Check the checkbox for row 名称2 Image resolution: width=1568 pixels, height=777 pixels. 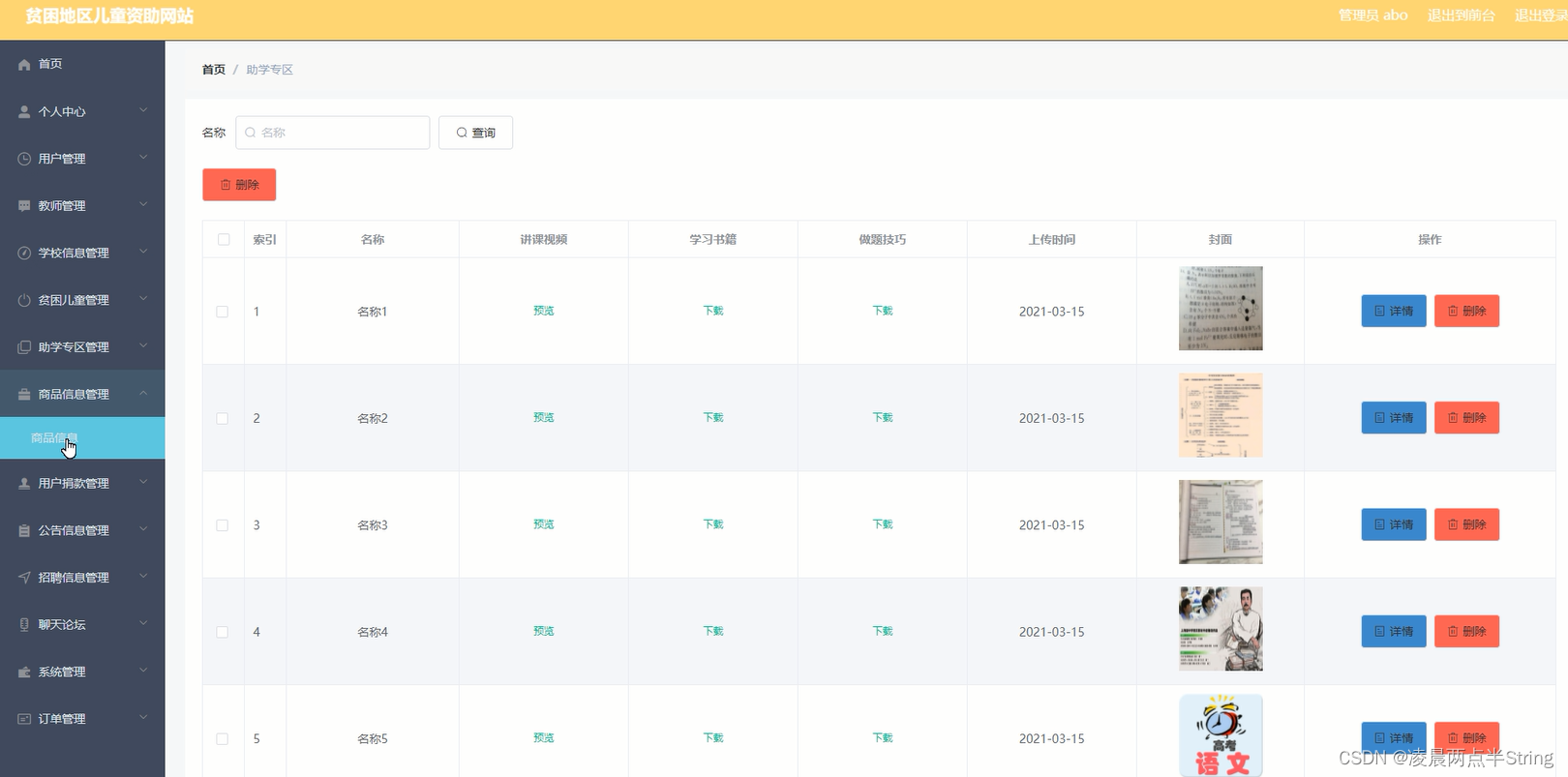pos(223,419)
